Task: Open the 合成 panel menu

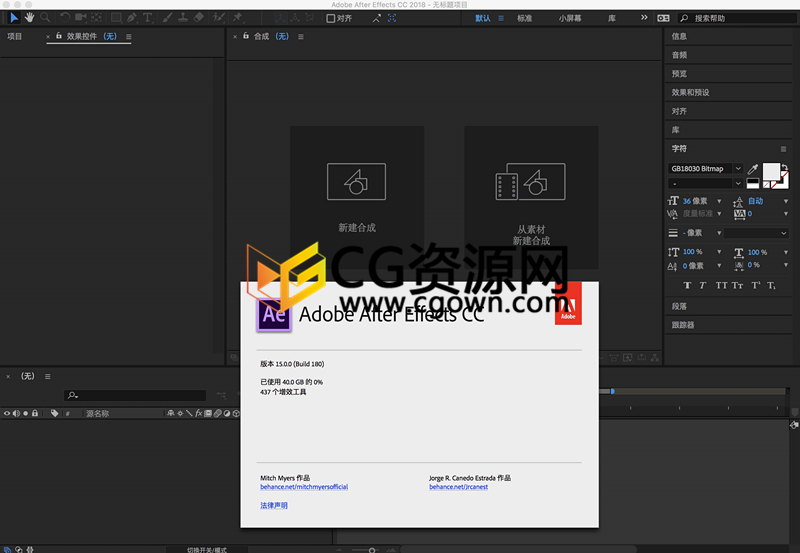Action: pos(301,37)
